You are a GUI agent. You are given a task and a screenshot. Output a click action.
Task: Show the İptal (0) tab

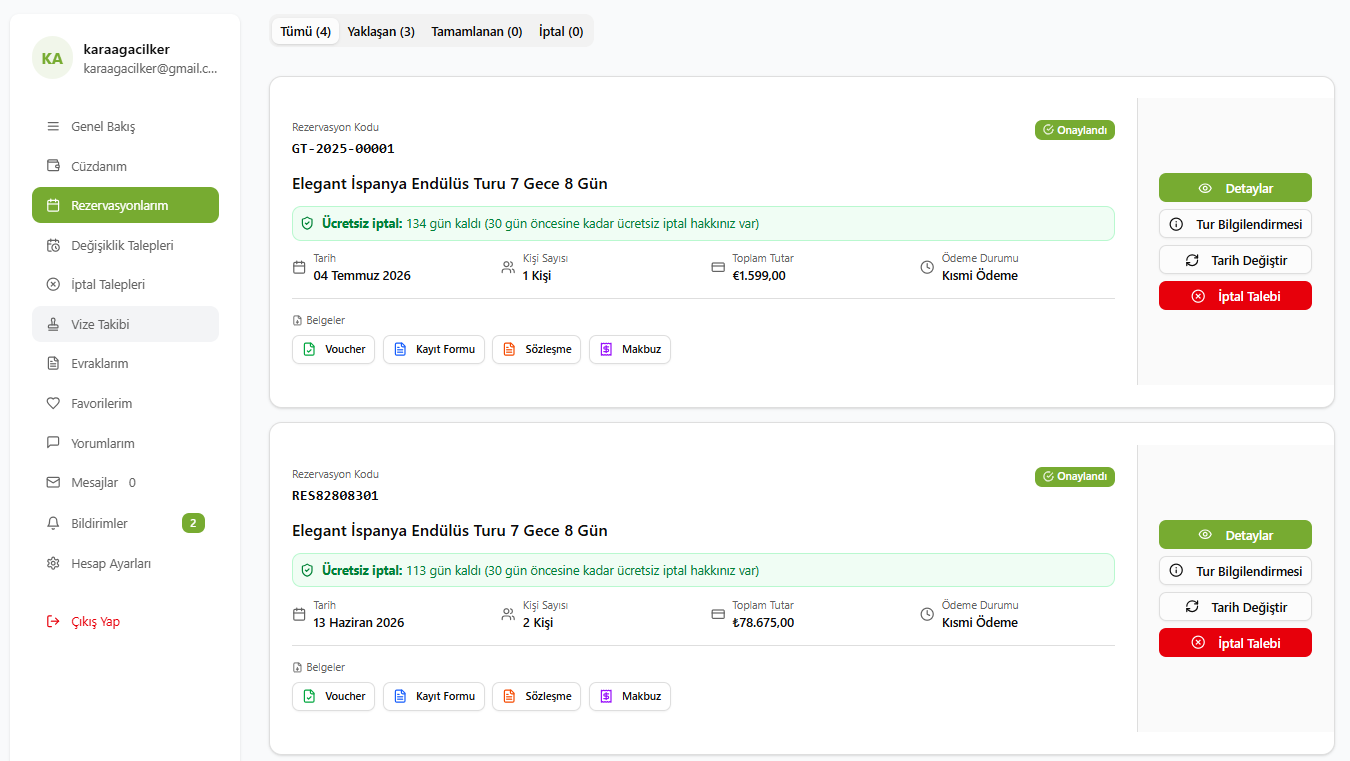[x=561, y=31]
